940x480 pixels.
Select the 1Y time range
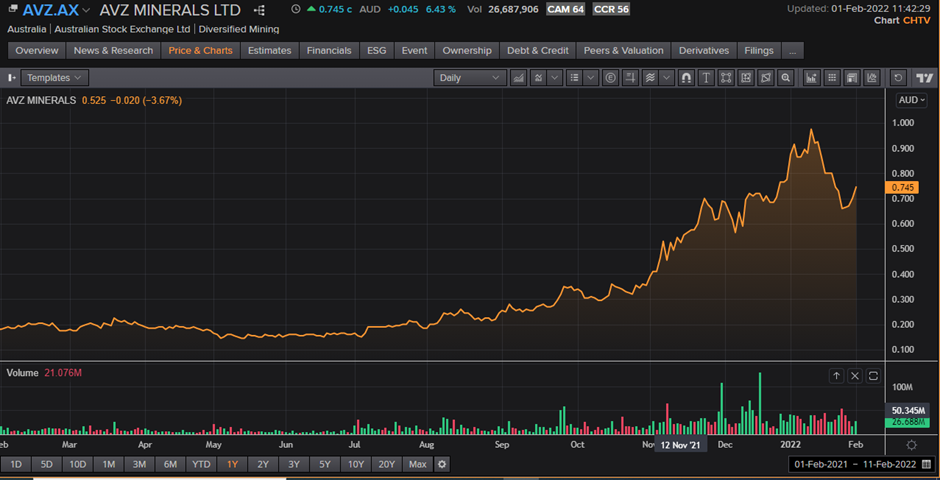[x=232, y=464]
